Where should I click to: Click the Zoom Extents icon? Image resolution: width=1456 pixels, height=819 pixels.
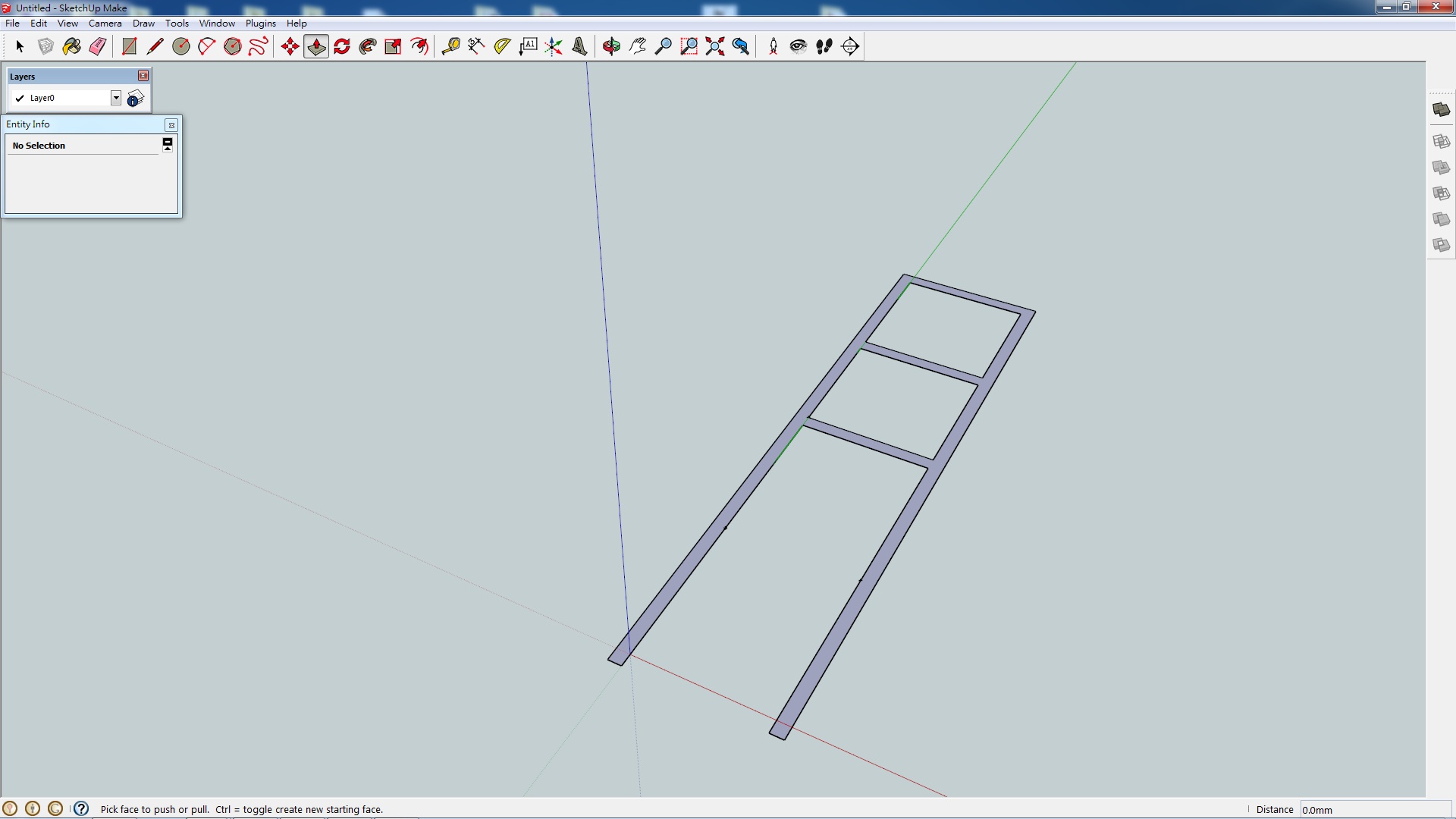click(714, 46)
